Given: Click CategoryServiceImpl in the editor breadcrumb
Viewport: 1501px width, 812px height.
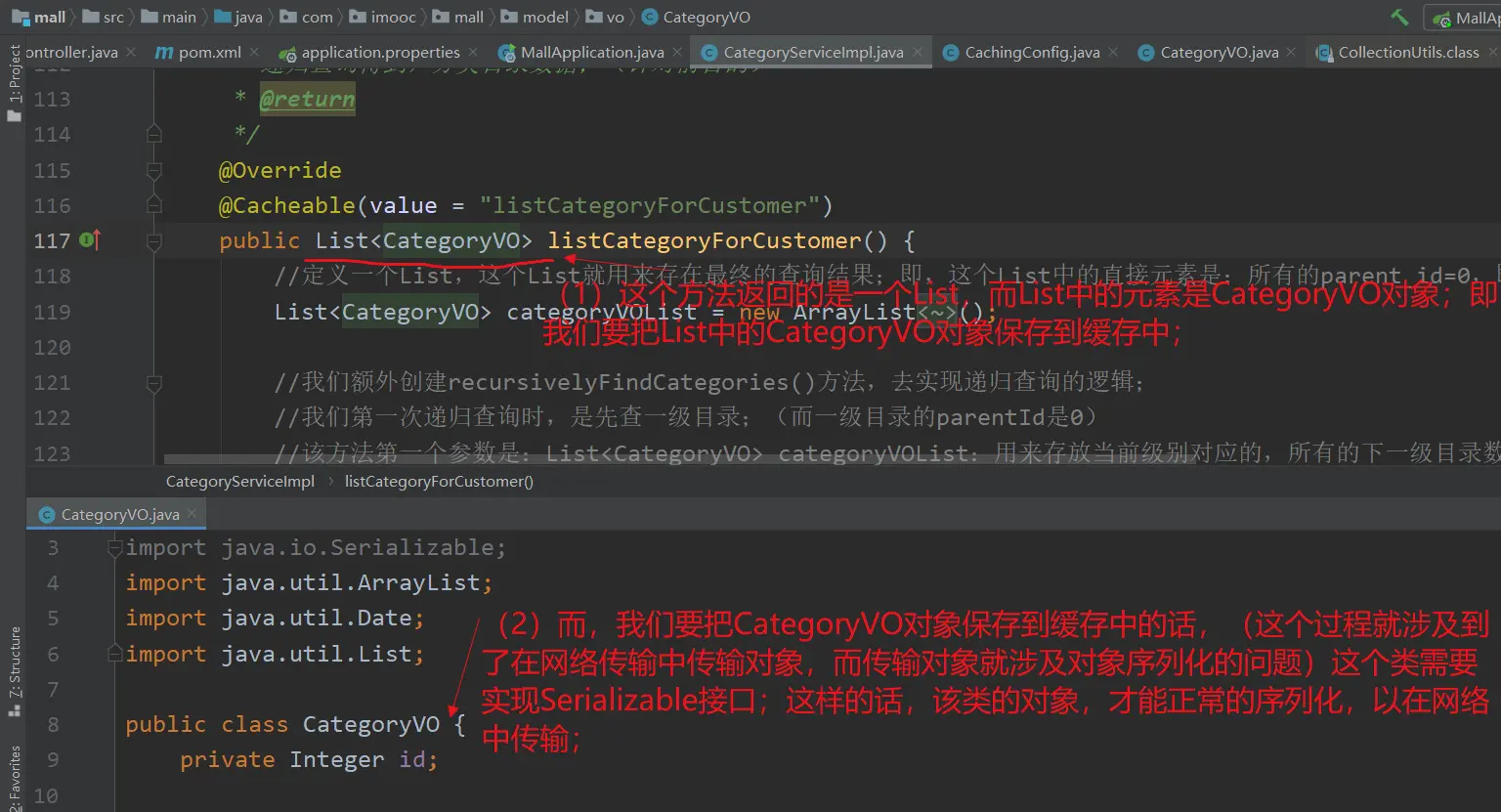Looking at the screenshot, I should tap(240, 481).
